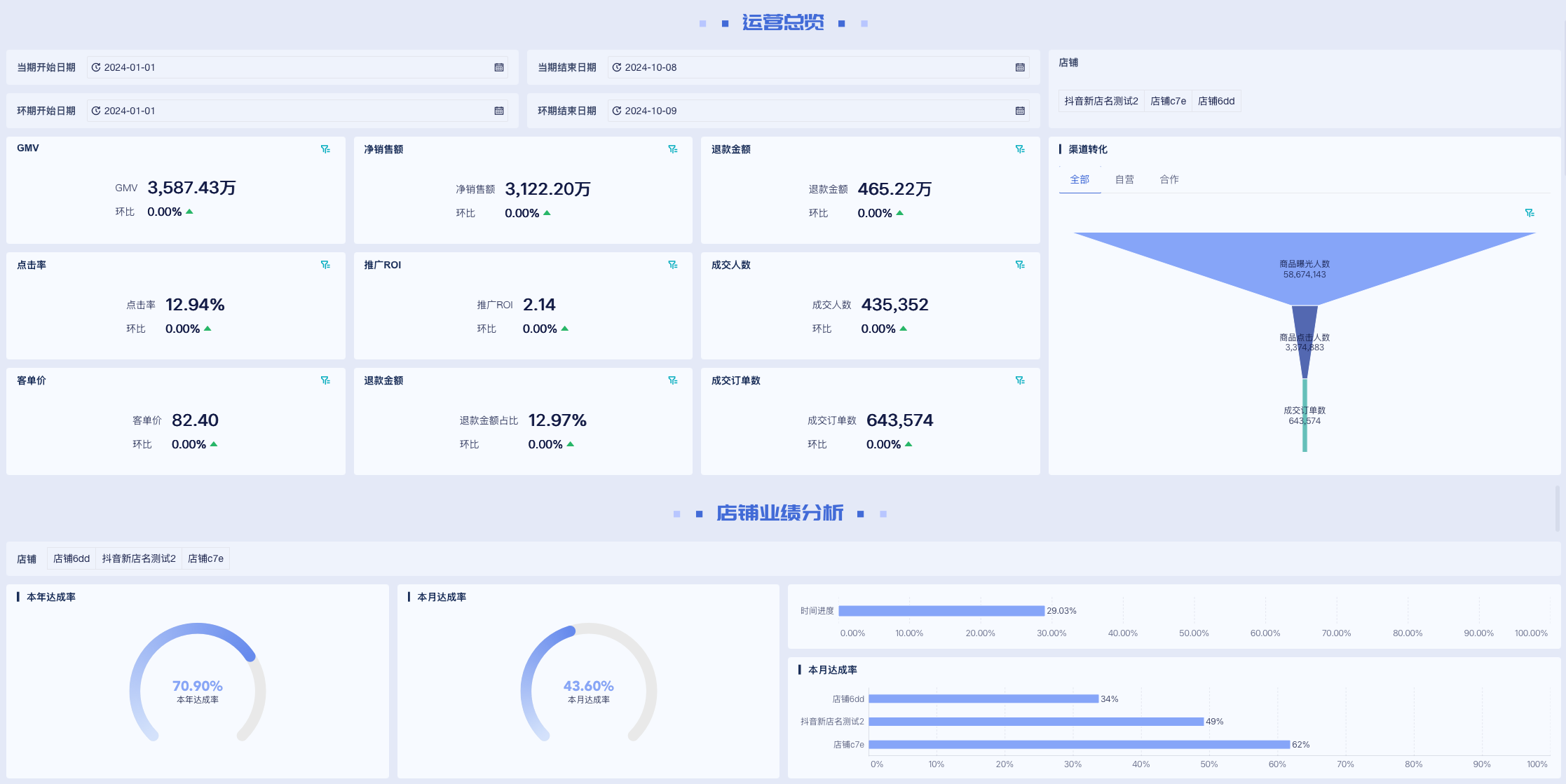Select 店铺c7e in the lower store filter
1566x784 pixels.
(205, 558)
